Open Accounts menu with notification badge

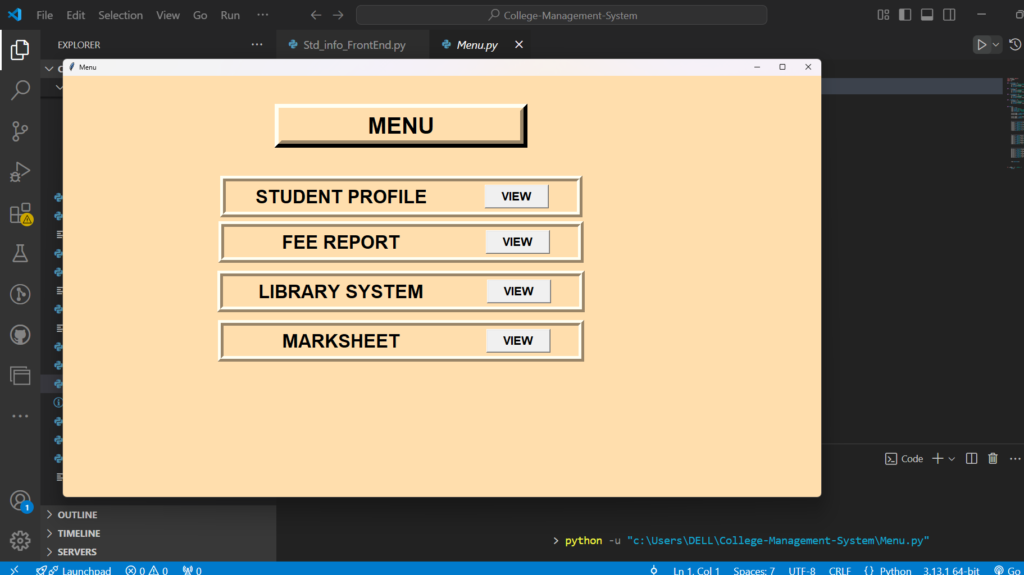click(20, 501)
